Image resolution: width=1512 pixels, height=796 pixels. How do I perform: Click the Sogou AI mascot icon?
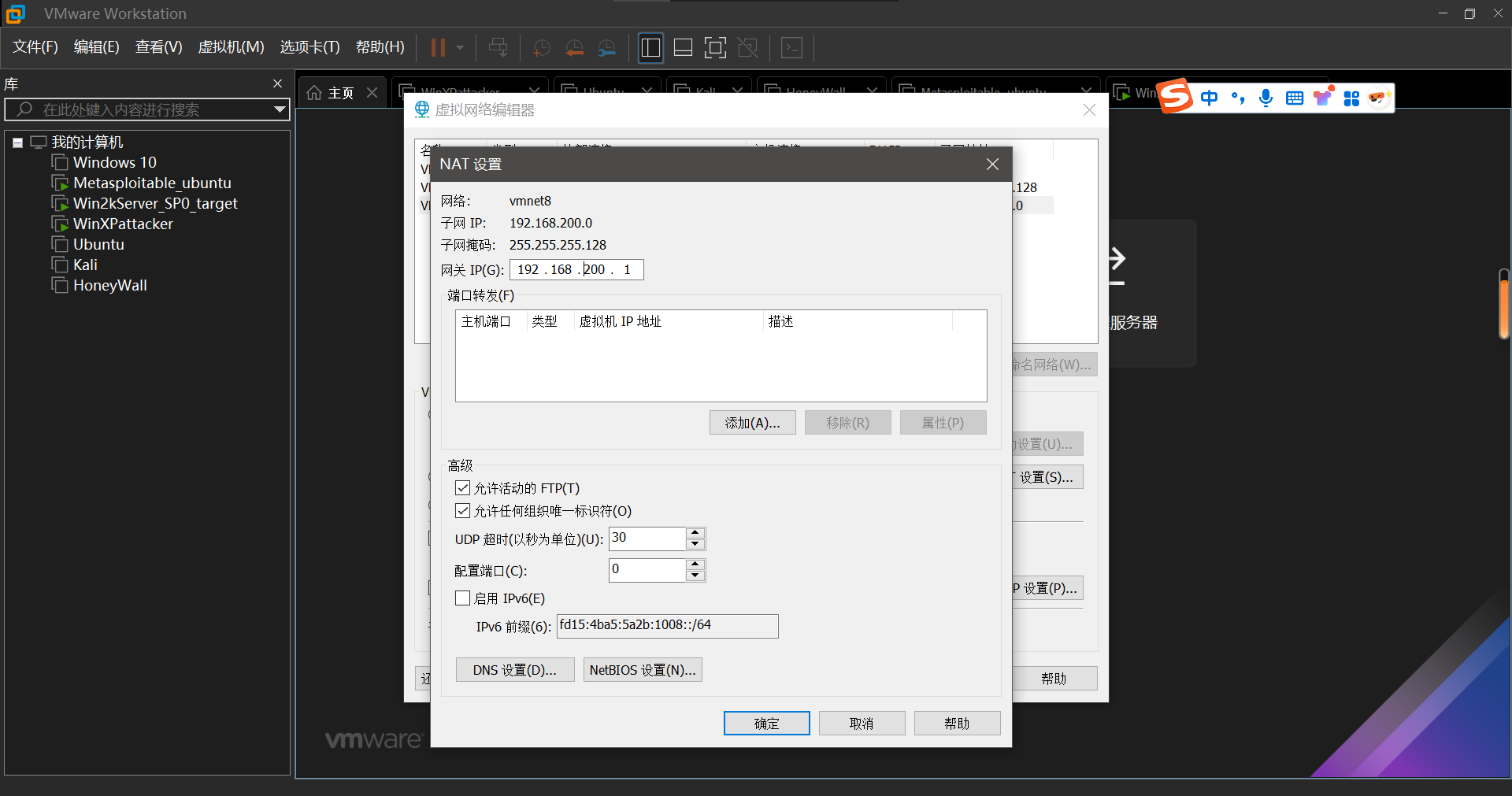click(x=1378, y=98)
